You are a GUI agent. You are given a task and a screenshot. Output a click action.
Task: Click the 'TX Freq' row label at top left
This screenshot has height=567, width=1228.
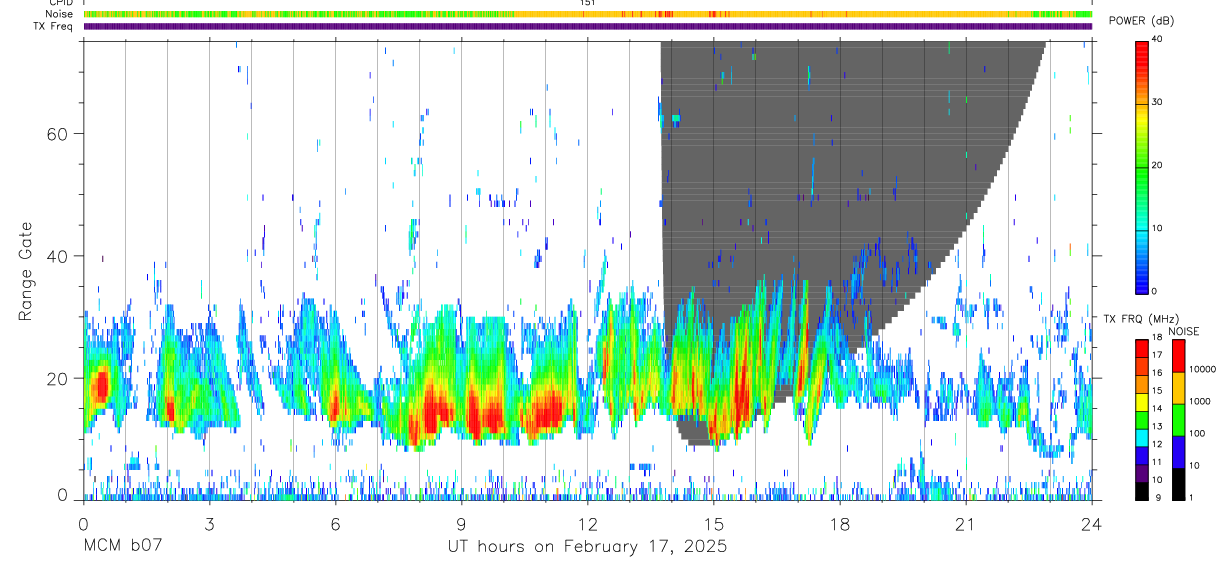tap(54, 26)
